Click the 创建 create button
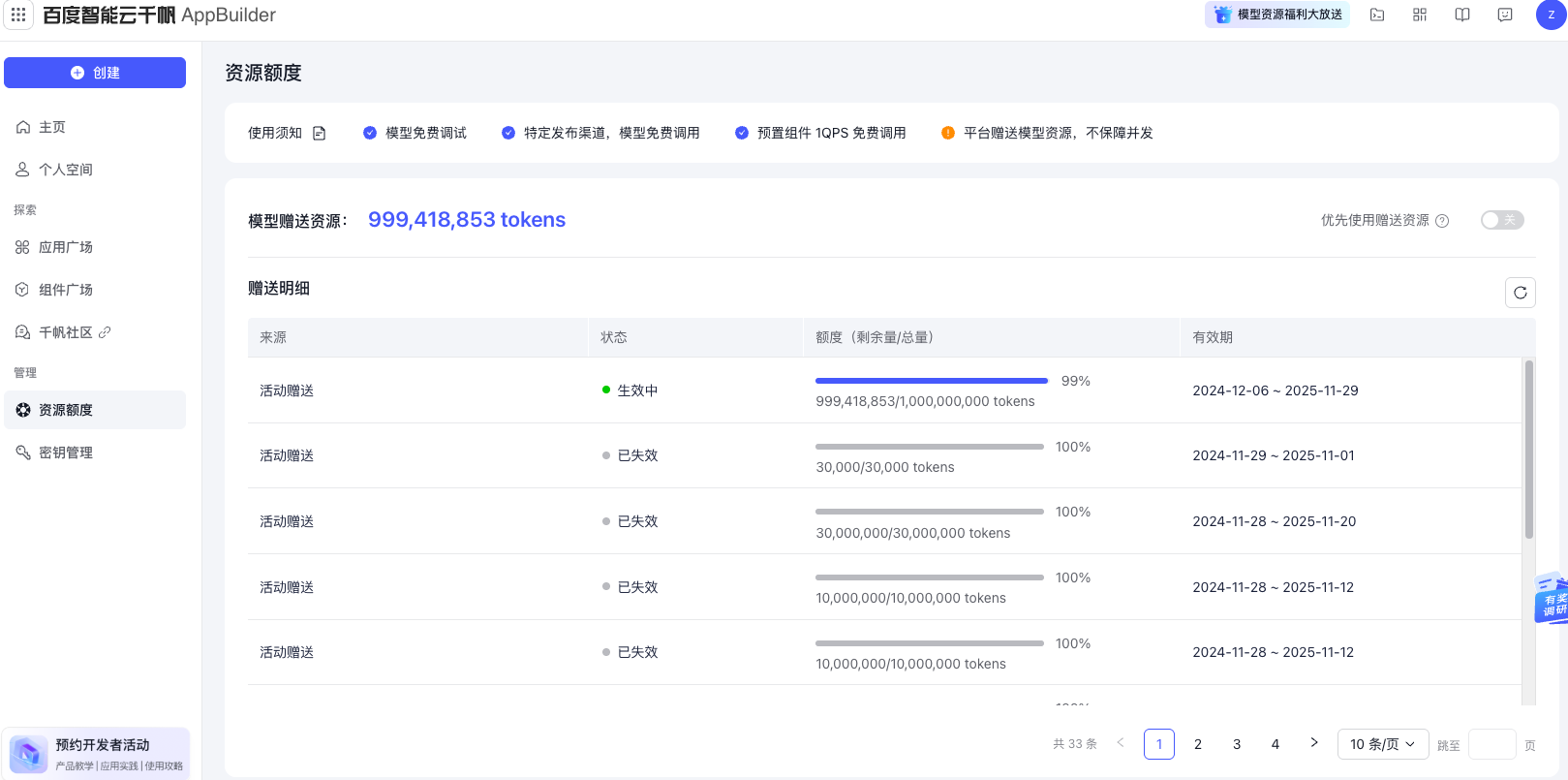The image size is (1568, 780). click(95, 73)
